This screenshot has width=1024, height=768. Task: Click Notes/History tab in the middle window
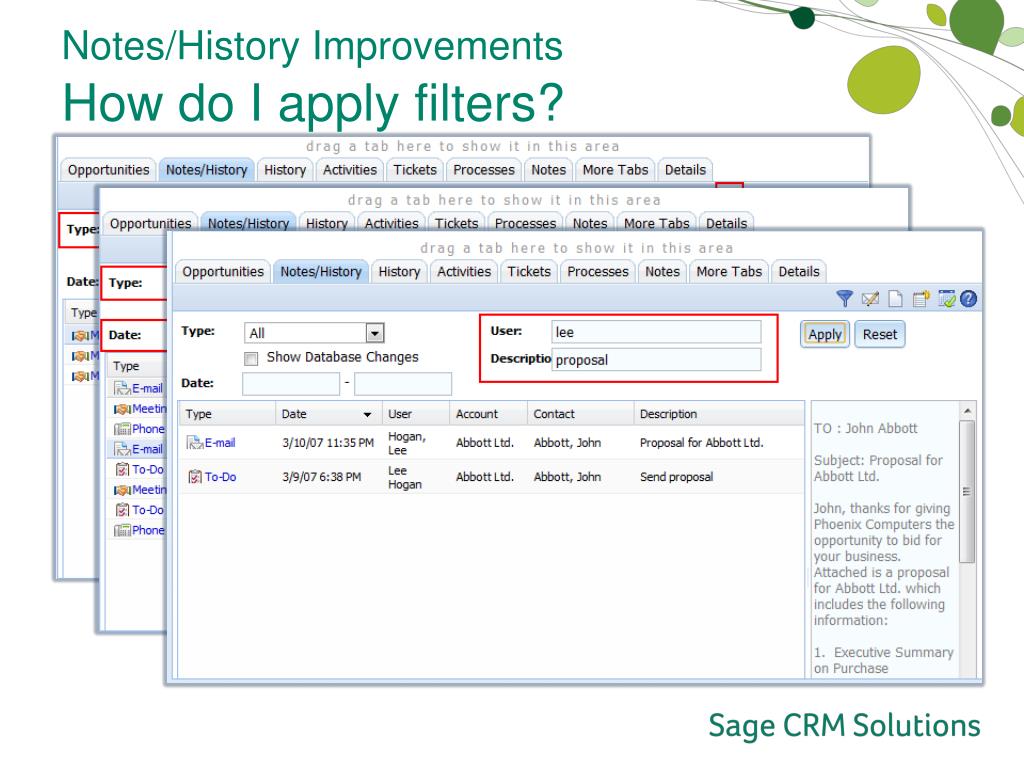tap(248, 223)
